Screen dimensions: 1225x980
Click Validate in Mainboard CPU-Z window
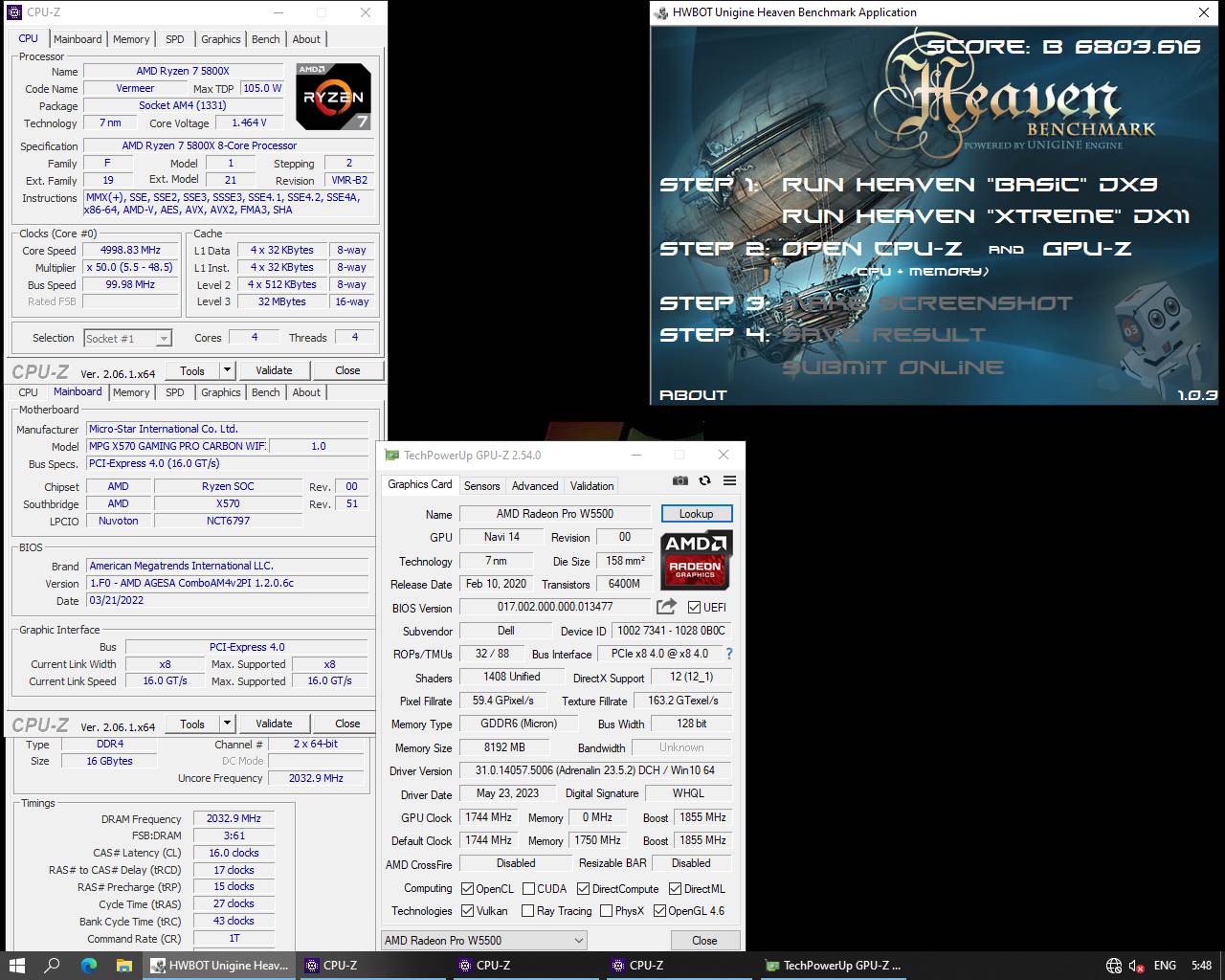pos(274,724)
